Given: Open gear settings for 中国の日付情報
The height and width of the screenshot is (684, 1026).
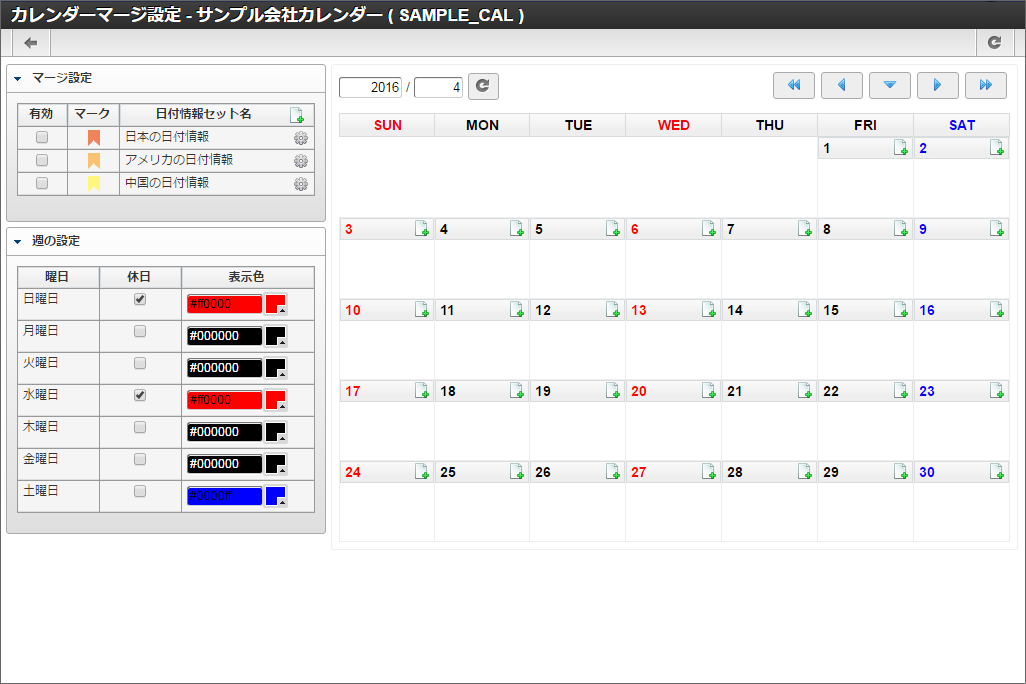Looking at the screenshot, I should (300, 184).
